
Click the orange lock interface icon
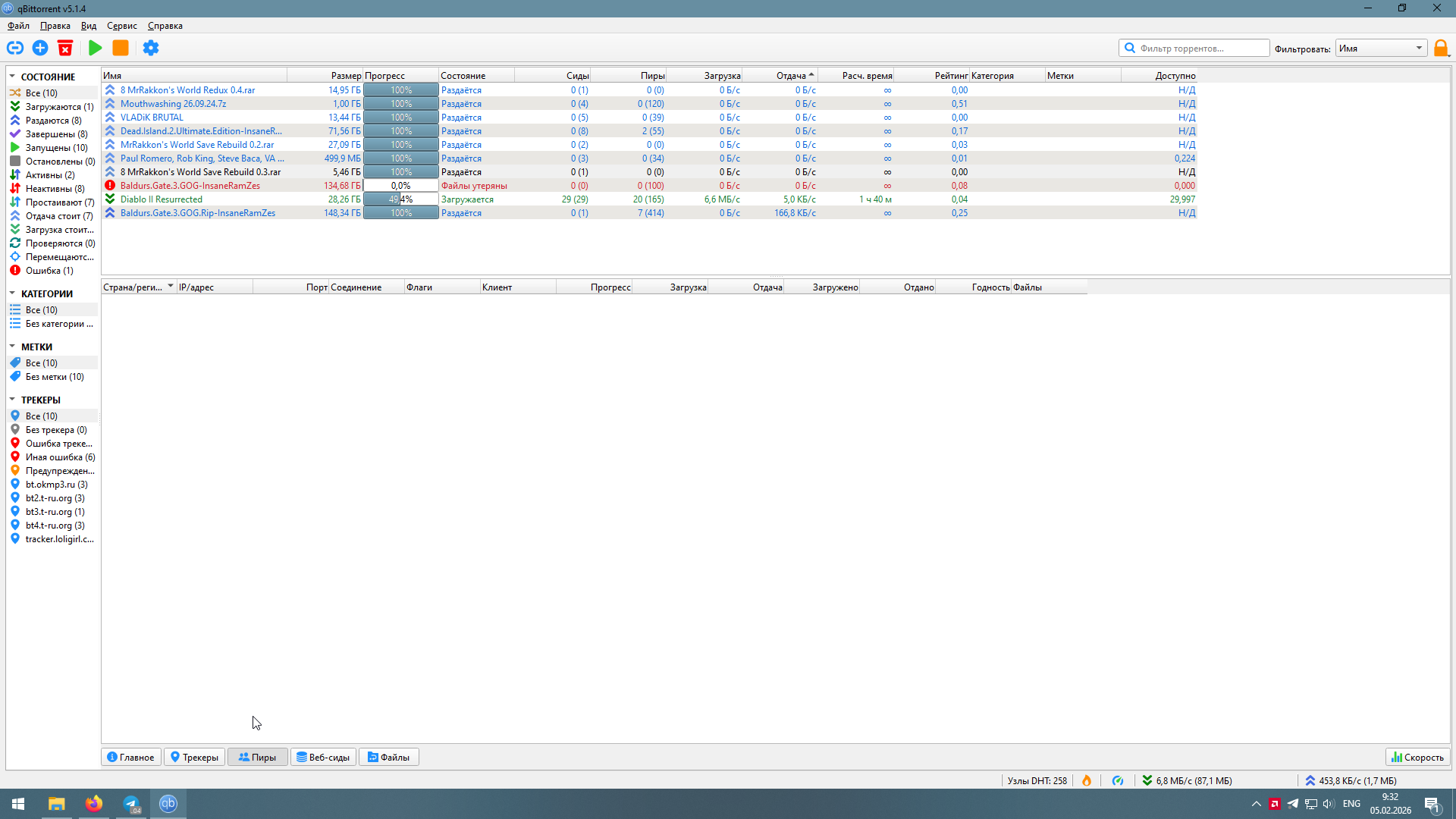tap(1441, 48)
